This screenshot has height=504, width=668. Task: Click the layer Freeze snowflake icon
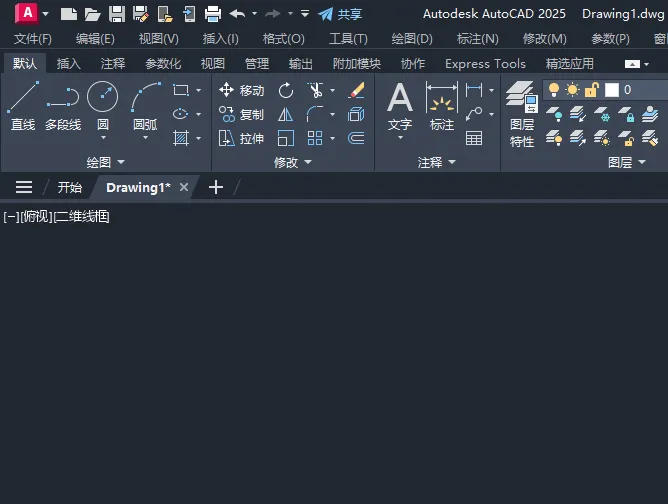click(x=602, y=114)
